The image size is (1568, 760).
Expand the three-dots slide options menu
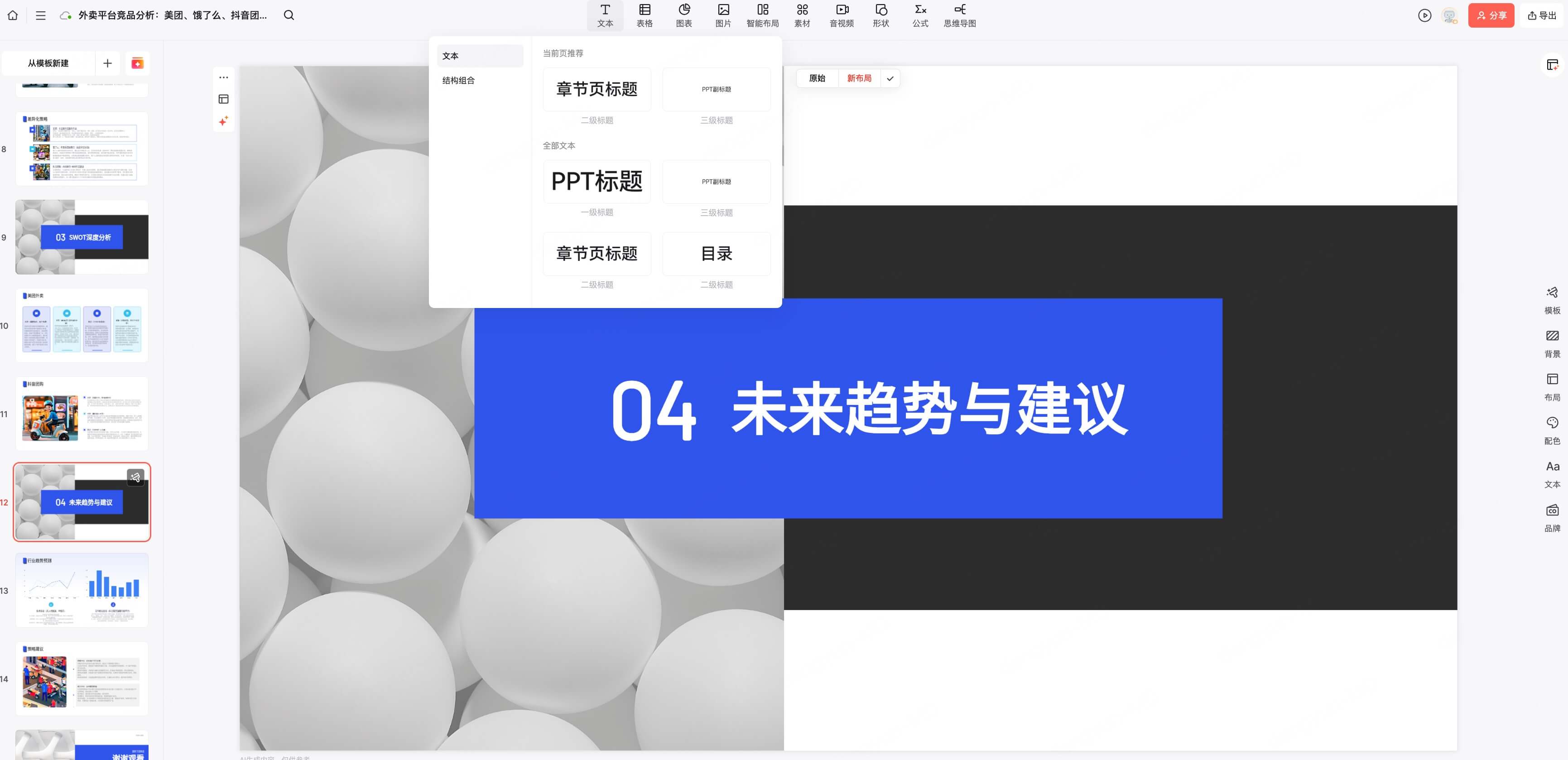(223, 77)
